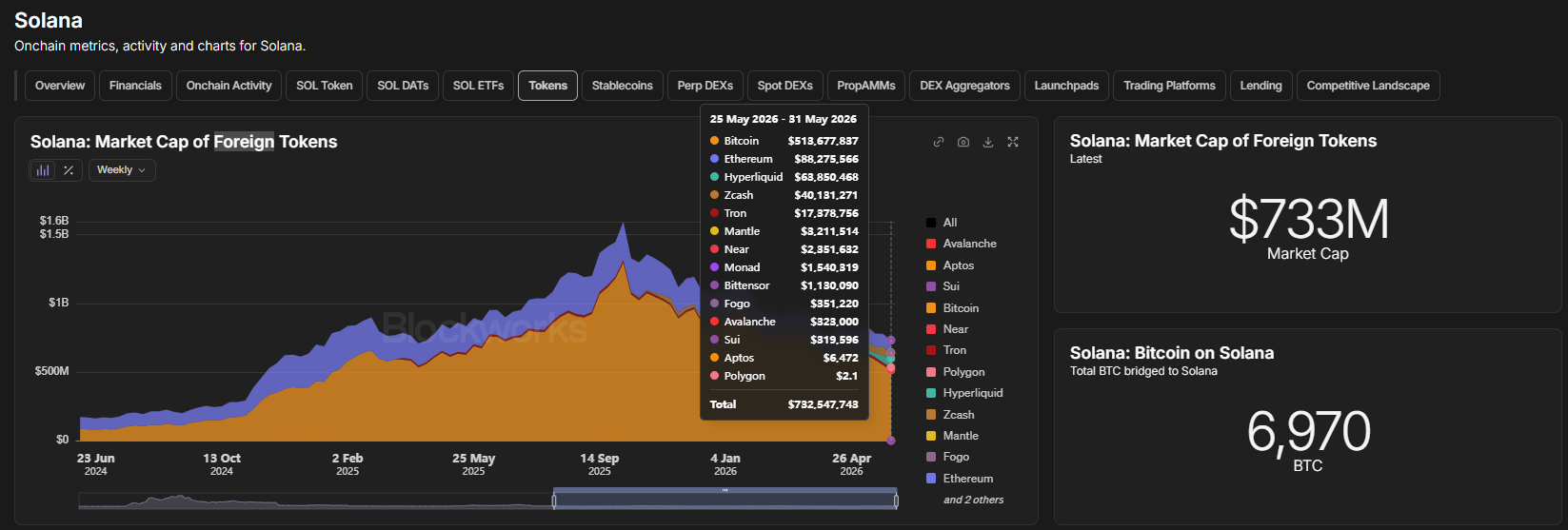This screenshot has width=1568, height=530.
Task: Open Trading Platforms tab
Action: (1169, 86)
